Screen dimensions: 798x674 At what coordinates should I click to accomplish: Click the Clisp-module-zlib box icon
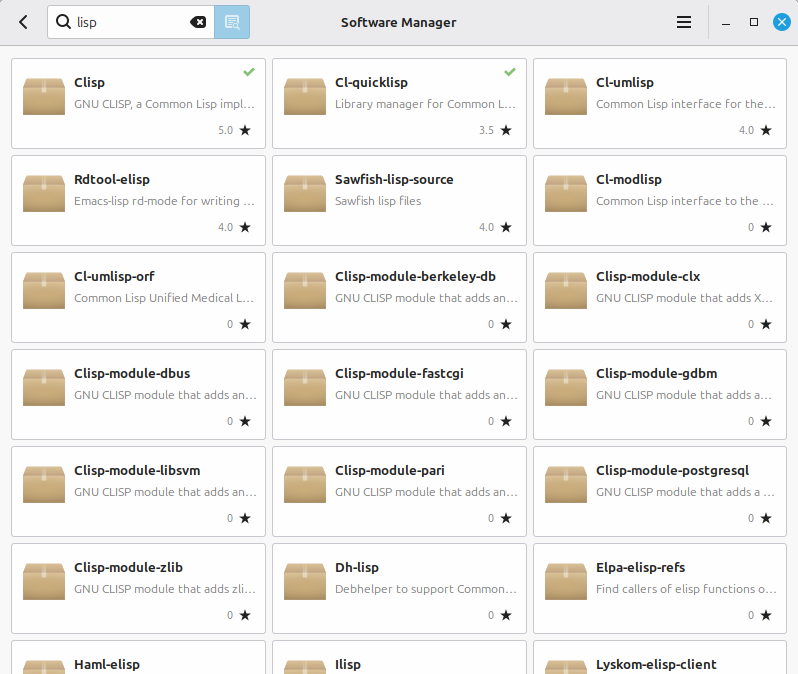(x=44, y=581)
